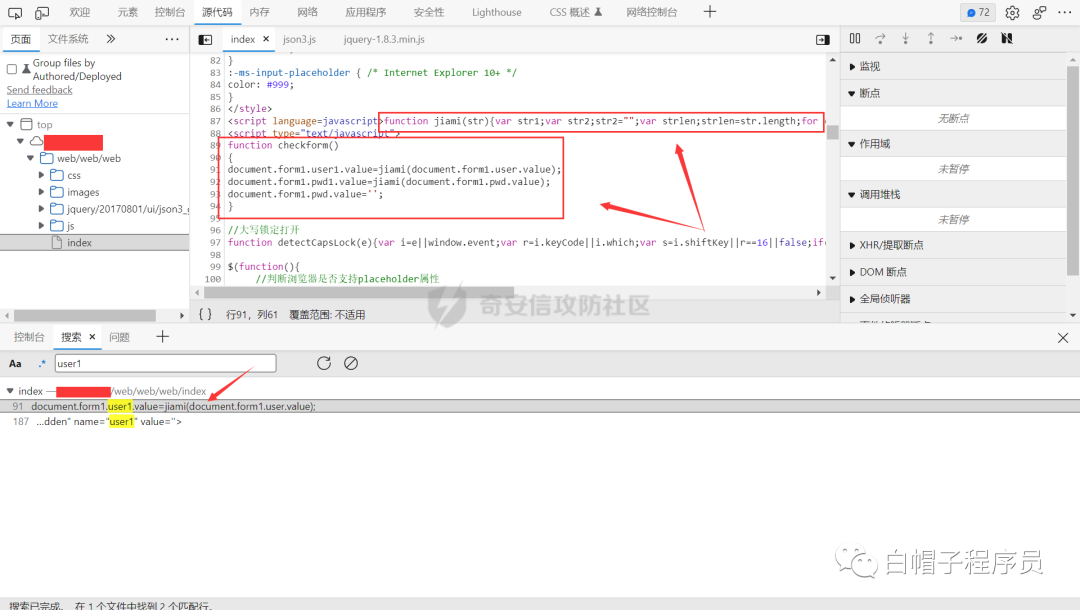Open navigator pane more options menu

[172, 39]
